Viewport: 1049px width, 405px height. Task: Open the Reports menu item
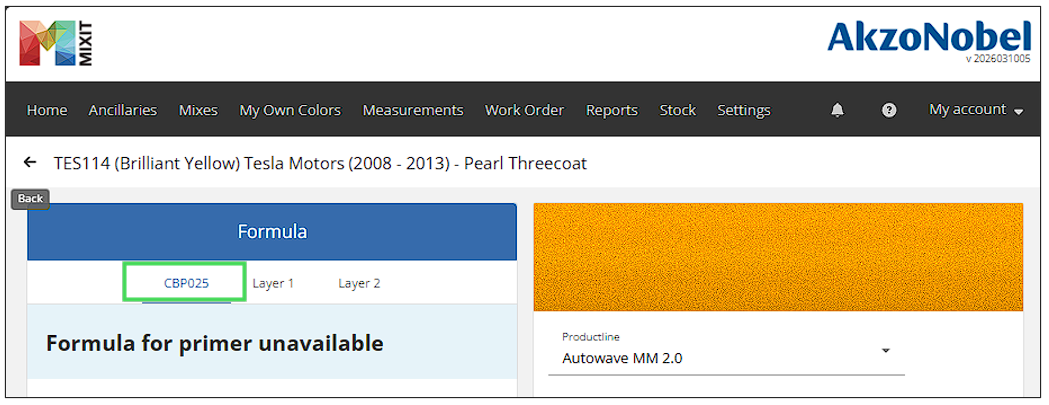tap(611, 110)
